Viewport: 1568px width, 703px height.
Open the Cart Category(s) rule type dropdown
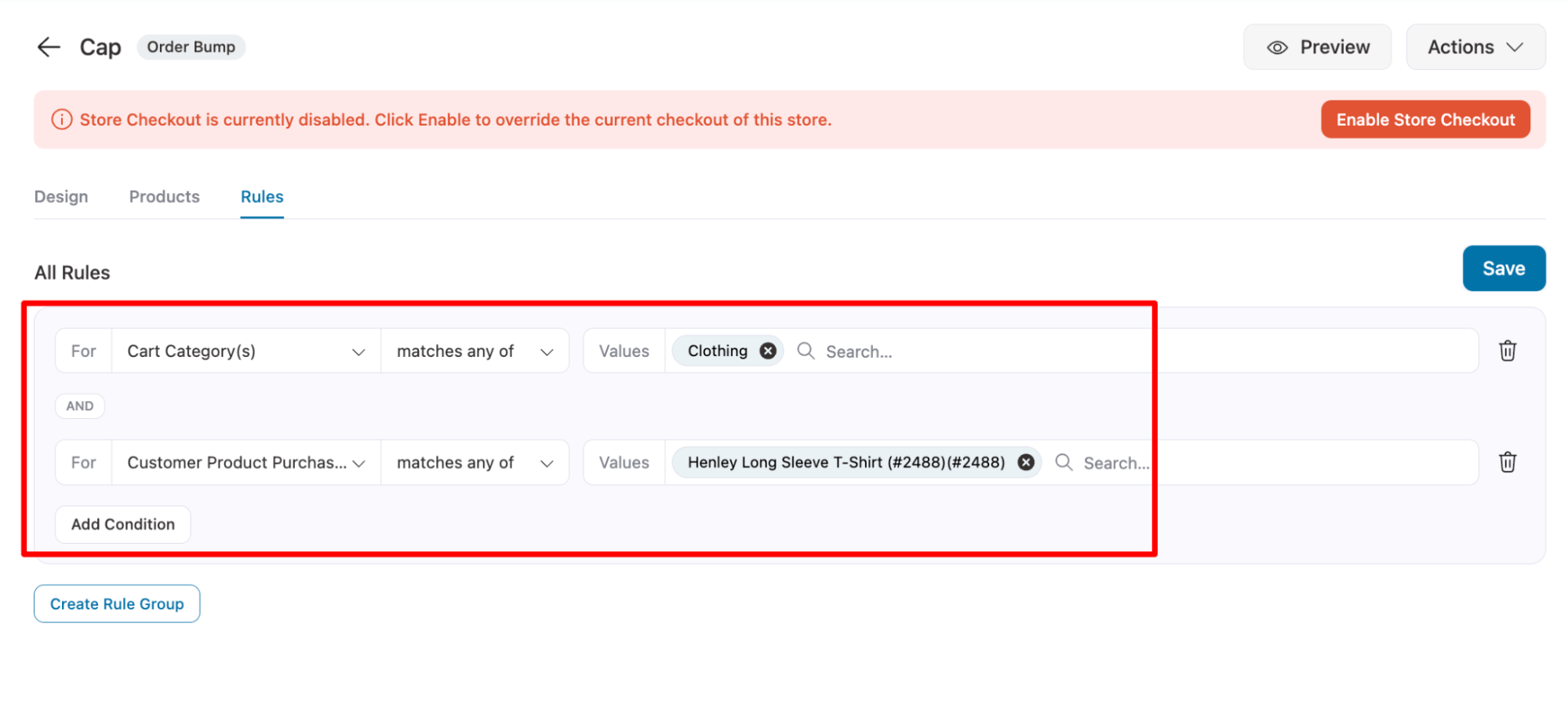click(x=246, y=351)
